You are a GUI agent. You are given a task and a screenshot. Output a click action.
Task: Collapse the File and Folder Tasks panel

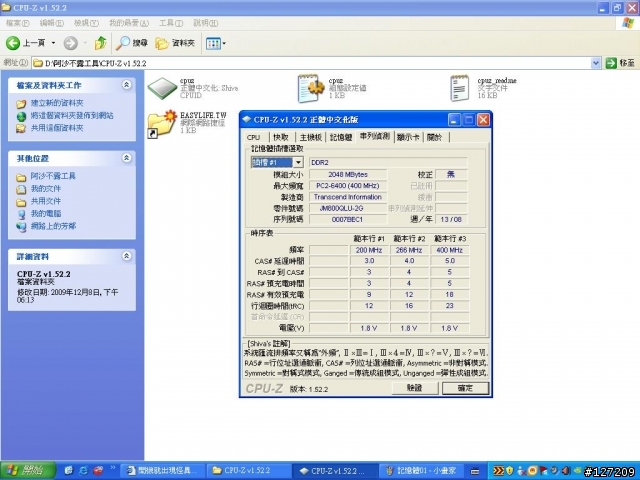coord(127,85)
